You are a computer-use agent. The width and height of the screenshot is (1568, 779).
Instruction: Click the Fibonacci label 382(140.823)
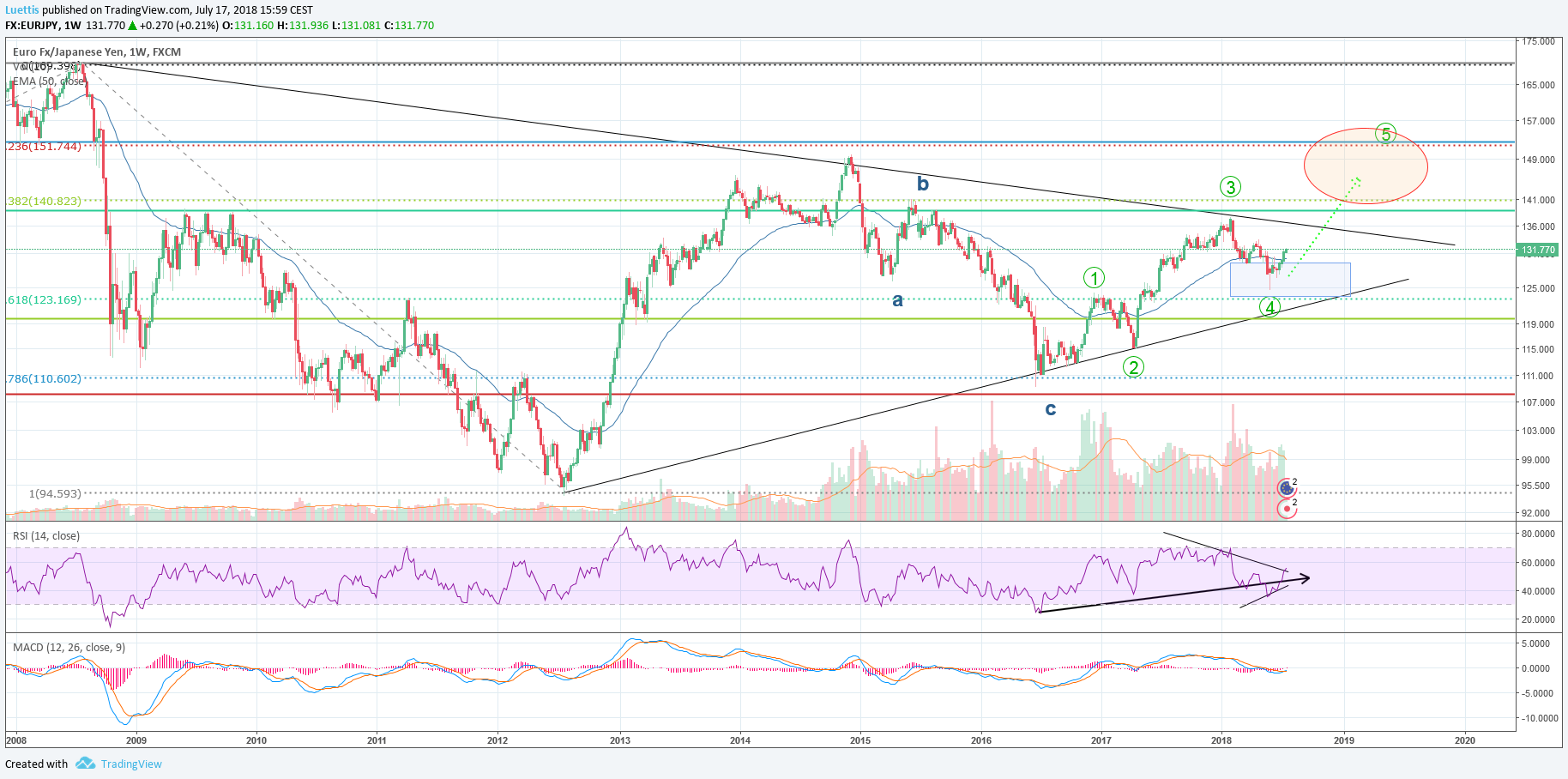coord(45,202)
